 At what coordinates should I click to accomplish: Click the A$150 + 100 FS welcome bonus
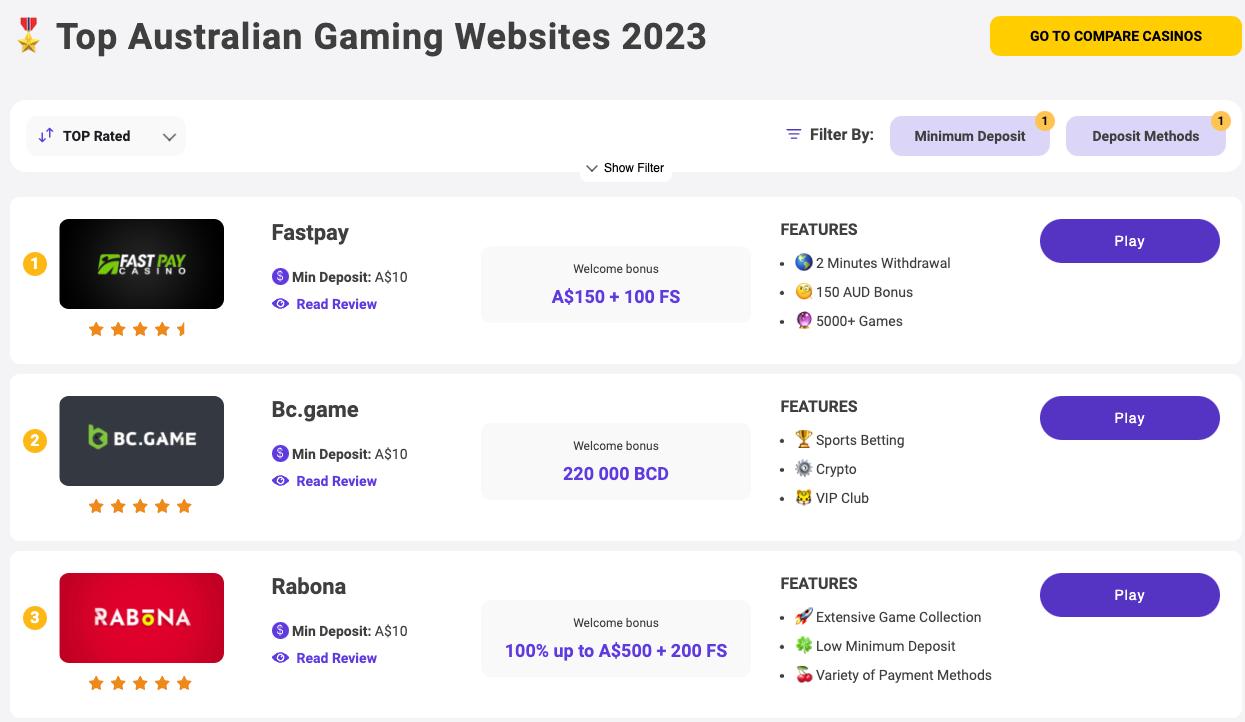point(616,297)
